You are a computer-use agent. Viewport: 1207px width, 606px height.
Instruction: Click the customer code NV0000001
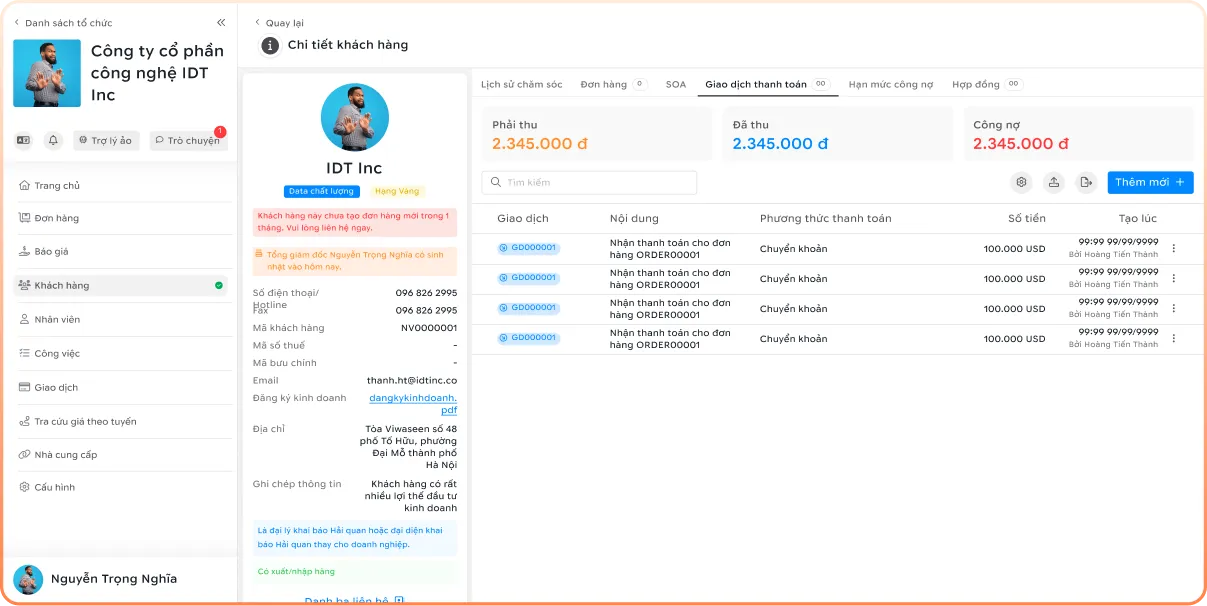(x=429, y=328)
